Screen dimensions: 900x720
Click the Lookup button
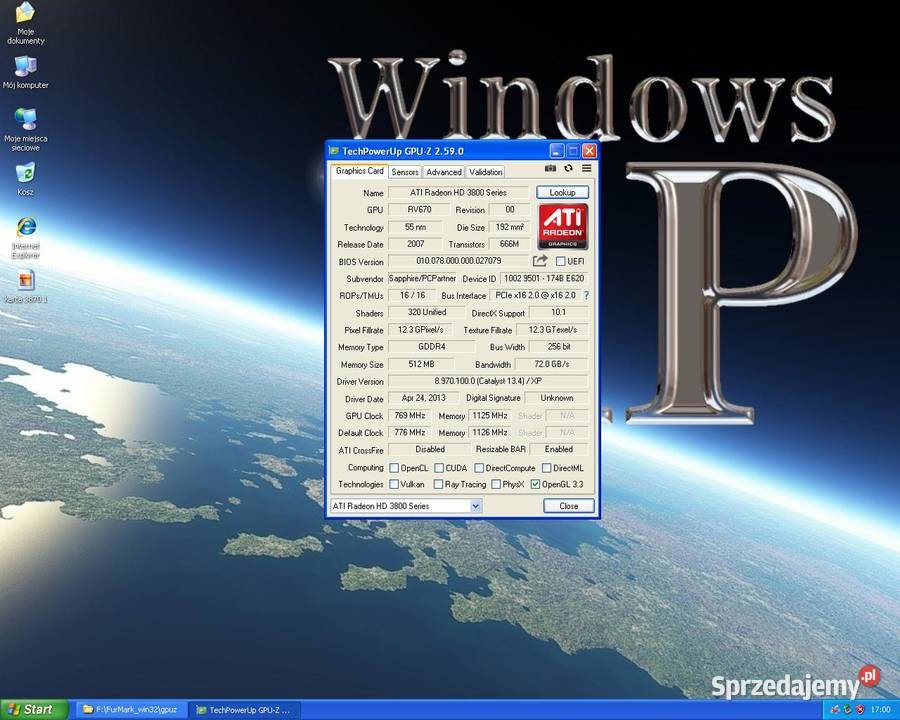tap(562, 192)
